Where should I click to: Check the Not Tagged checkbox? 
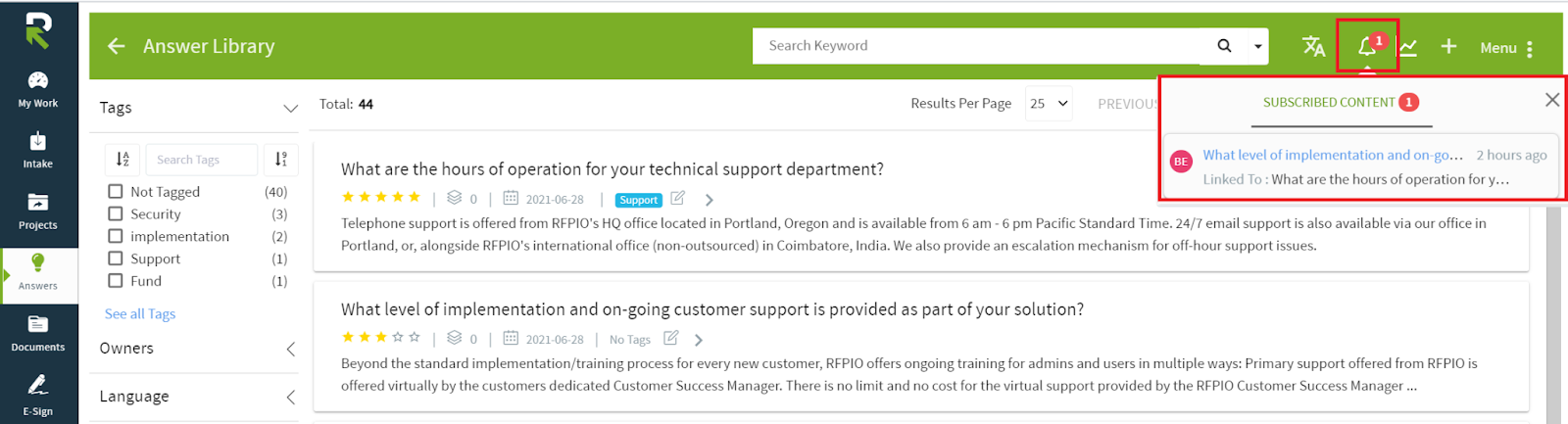point(116,192)
